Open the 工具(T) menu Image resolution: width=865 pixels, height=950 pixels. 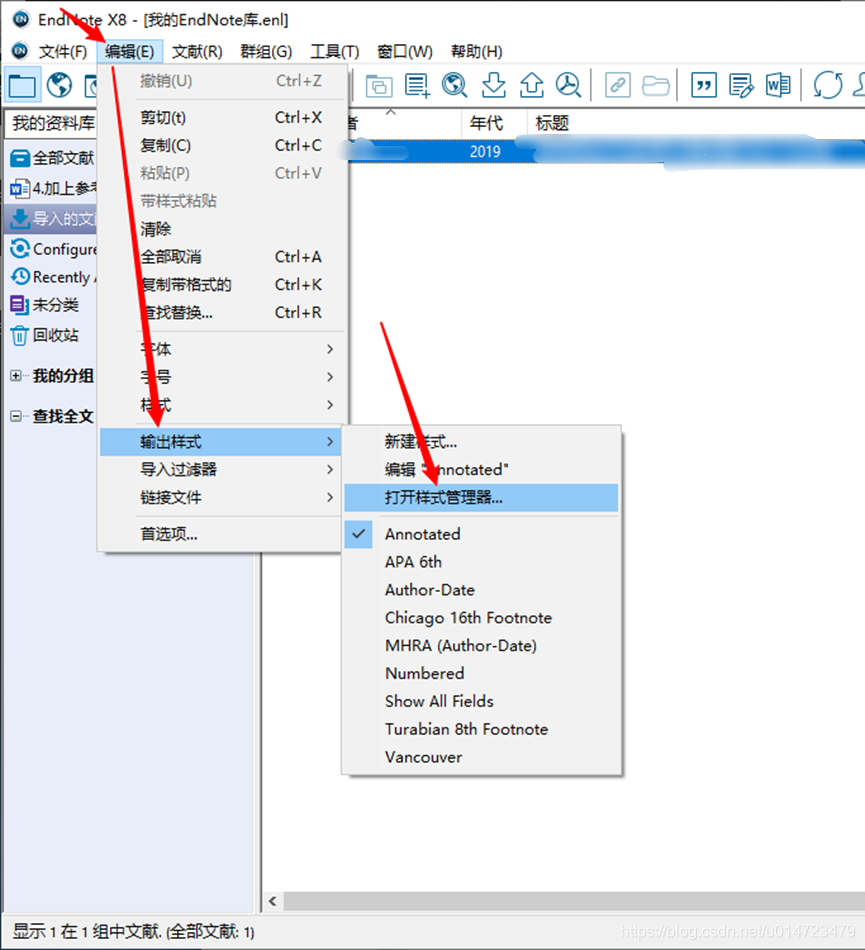pos(334,51)
